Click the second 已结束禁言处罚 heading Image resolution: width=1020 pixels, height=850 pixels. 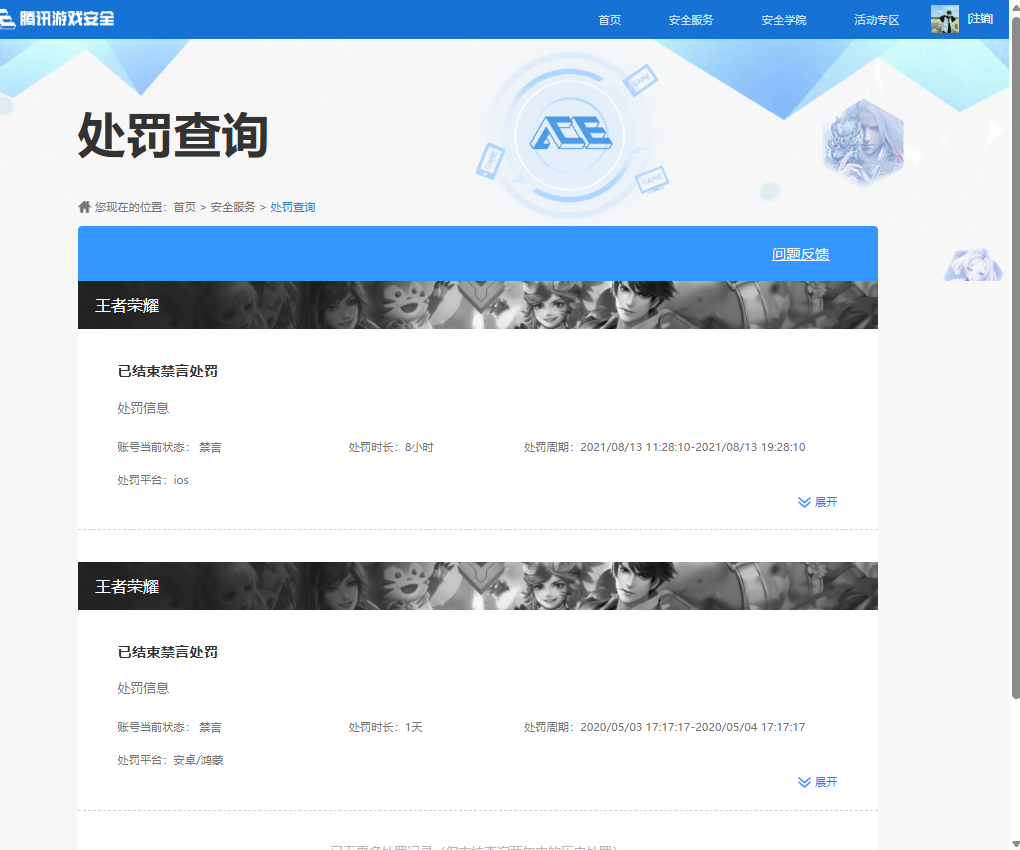pyautogui.click(x=168, y=652)
